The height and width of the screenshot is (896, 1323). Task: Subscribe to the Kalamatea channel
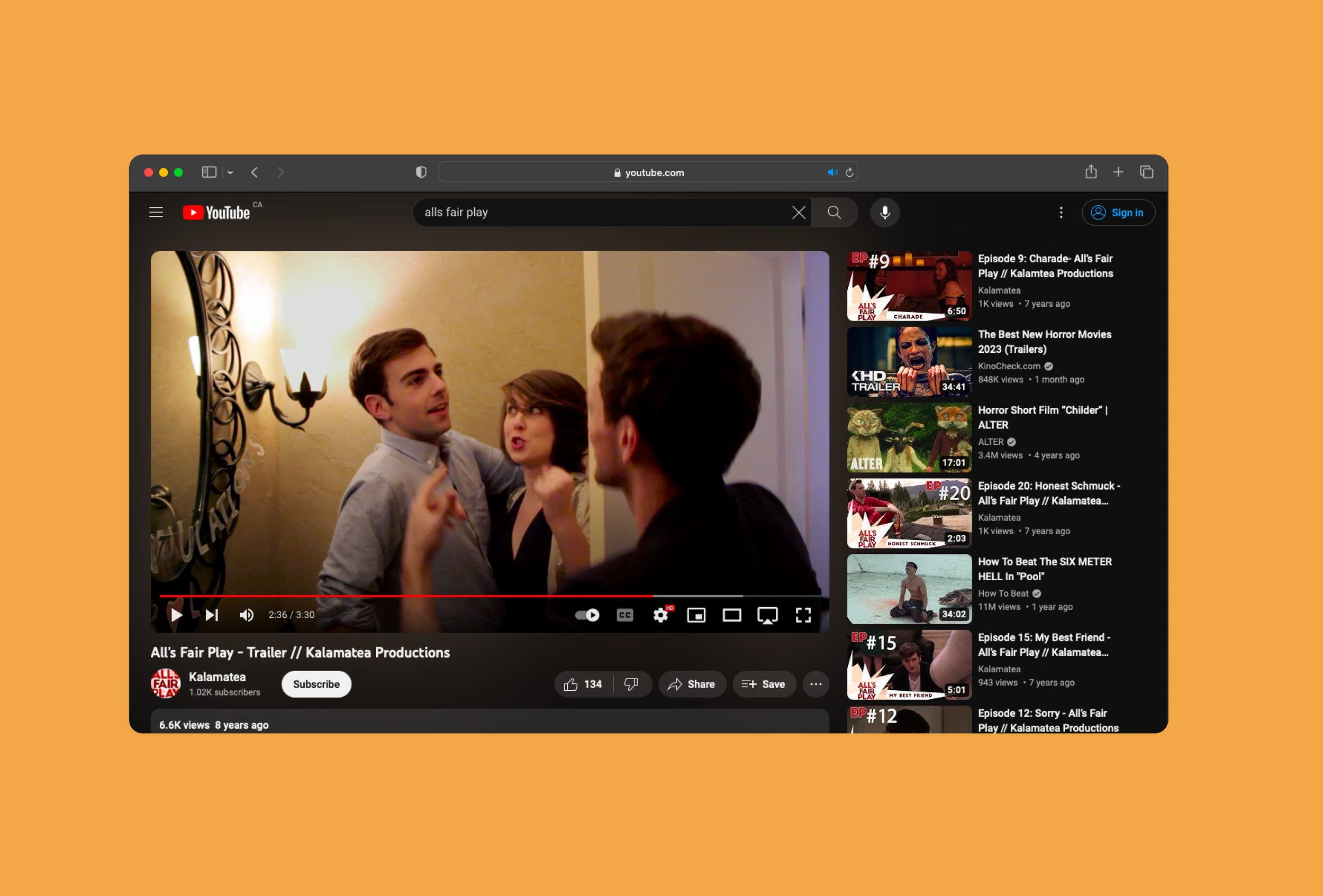tap(316, 684)
